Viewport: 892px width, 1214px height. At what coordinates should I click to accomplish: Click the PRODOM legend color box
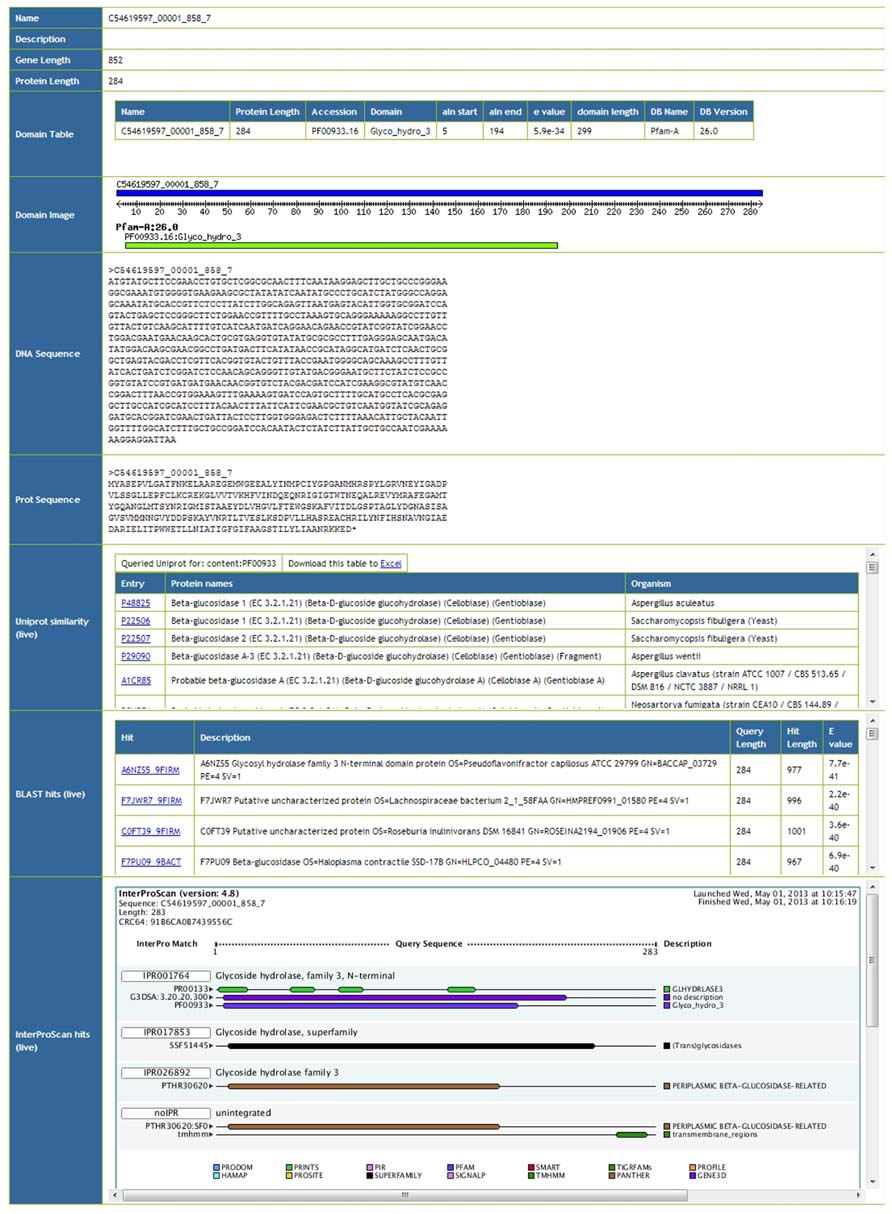click(x=216, y=1167)
